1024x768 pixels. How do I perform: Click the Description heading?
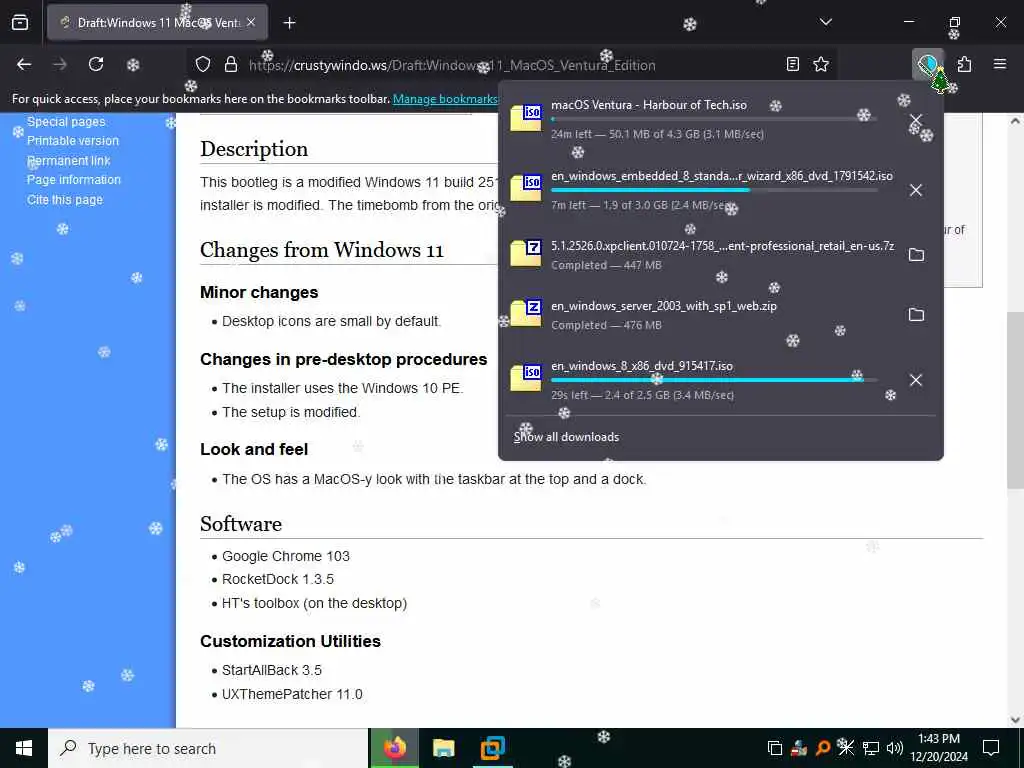tap(254, 149)
